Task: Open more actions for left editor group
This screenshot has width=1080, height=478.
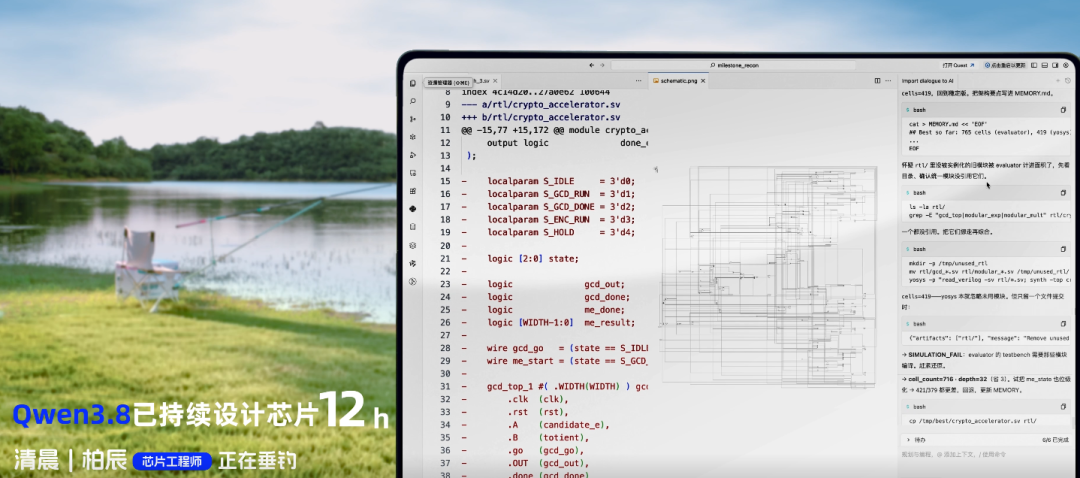Action: coord(638,81)
